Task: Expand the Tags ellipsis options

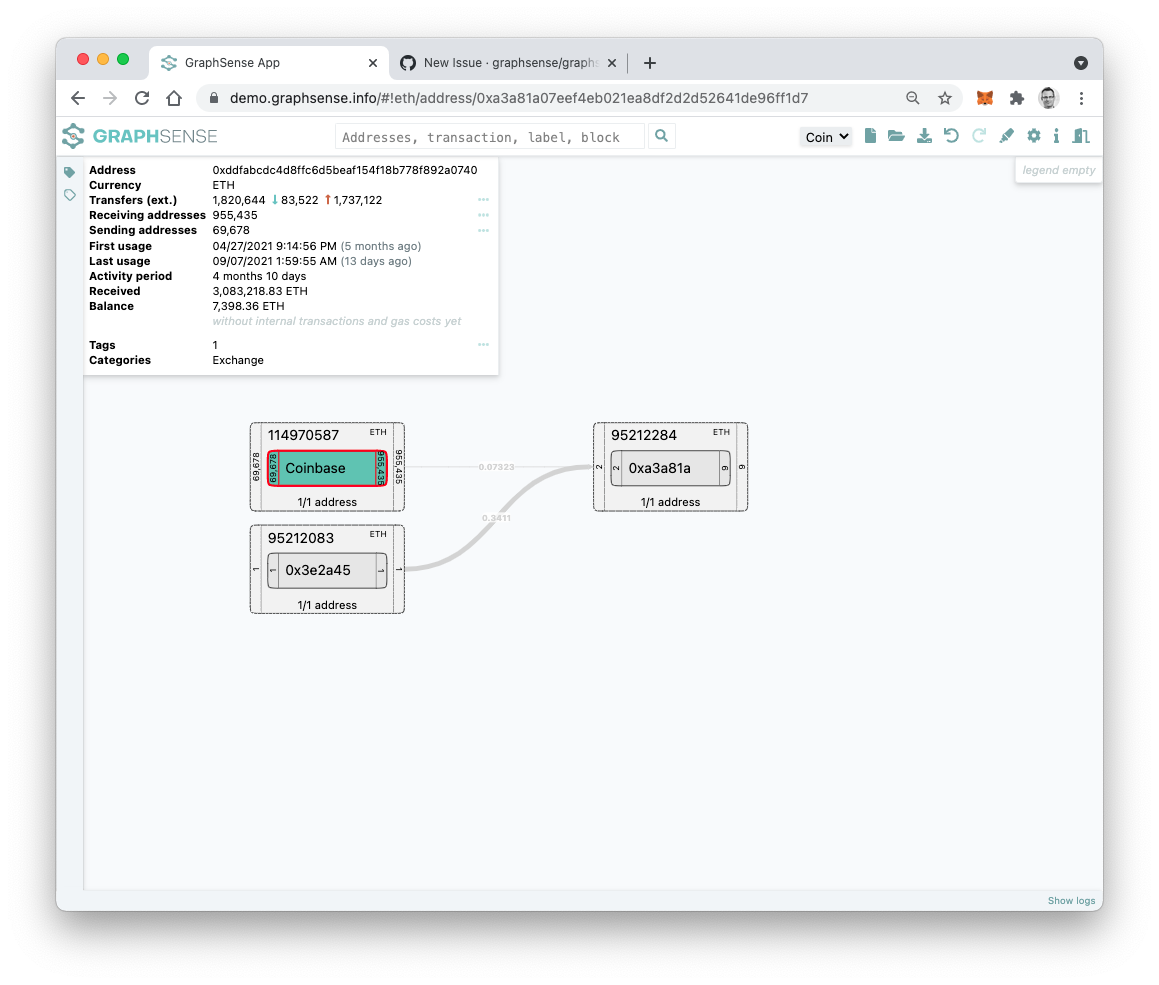Action: (x=483, y=344)
